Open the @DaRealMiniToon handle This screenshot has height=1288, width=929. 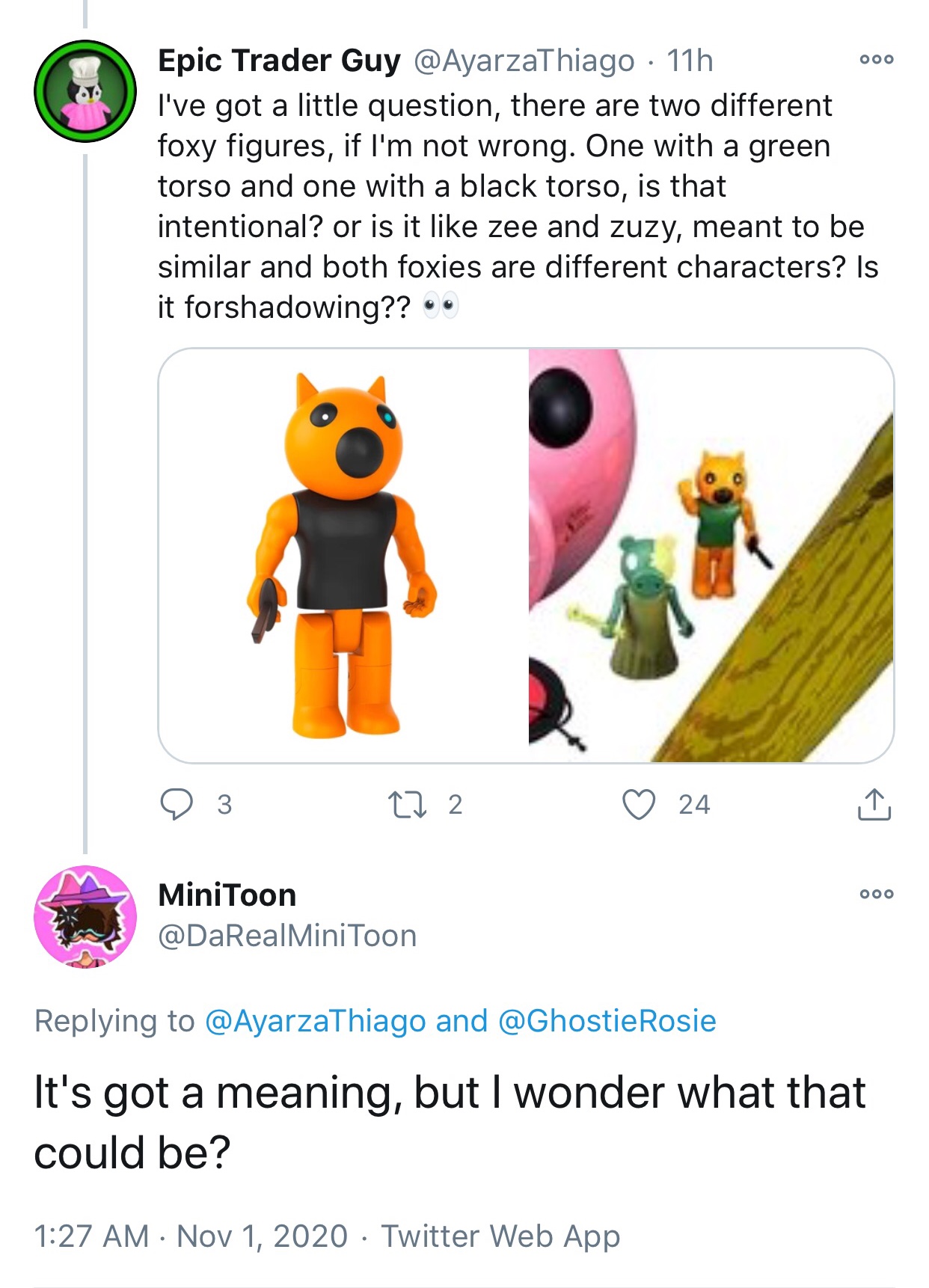(287, 936)
